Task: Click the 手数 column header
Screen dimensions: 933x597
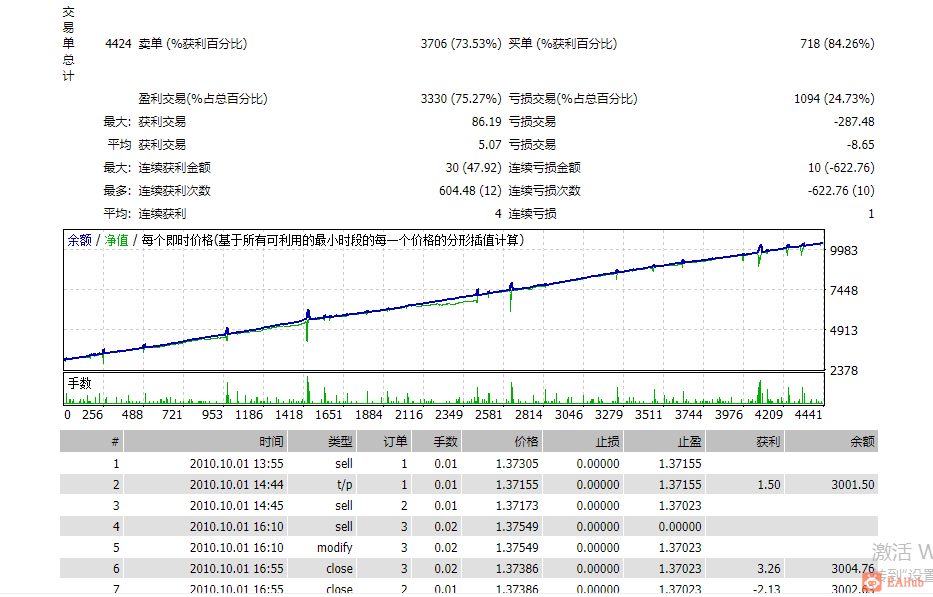Action: [x=436, y=442]
